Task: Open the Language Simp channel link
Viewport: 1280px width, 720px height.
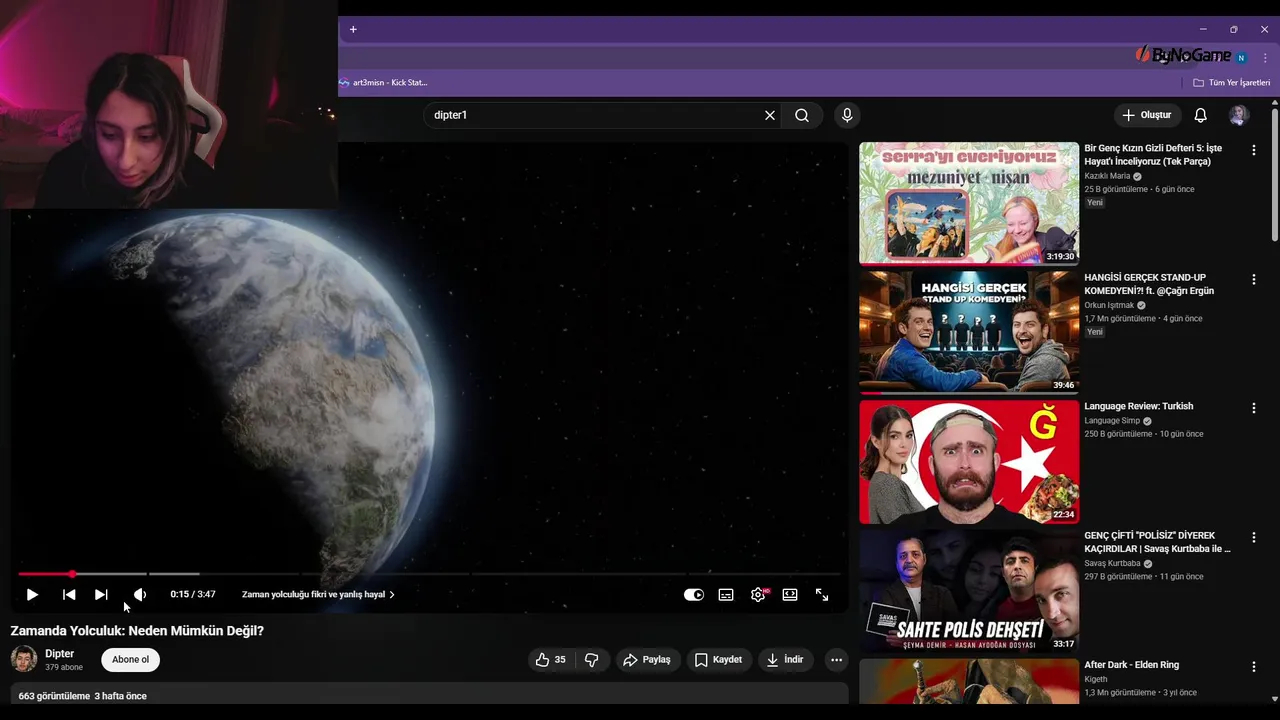Action: click(x=1112, y=421)
